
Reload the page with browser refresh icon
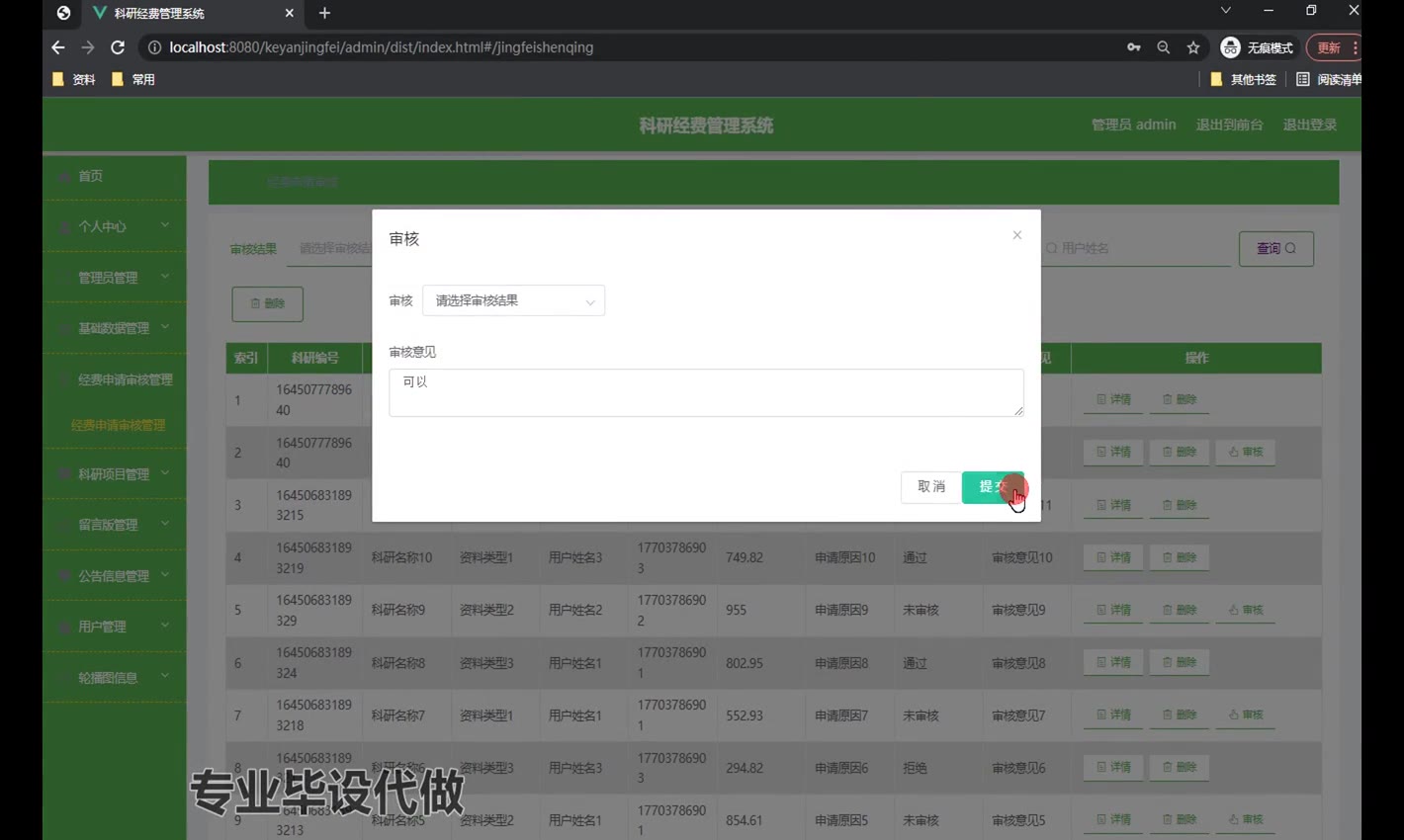point(118,47)
